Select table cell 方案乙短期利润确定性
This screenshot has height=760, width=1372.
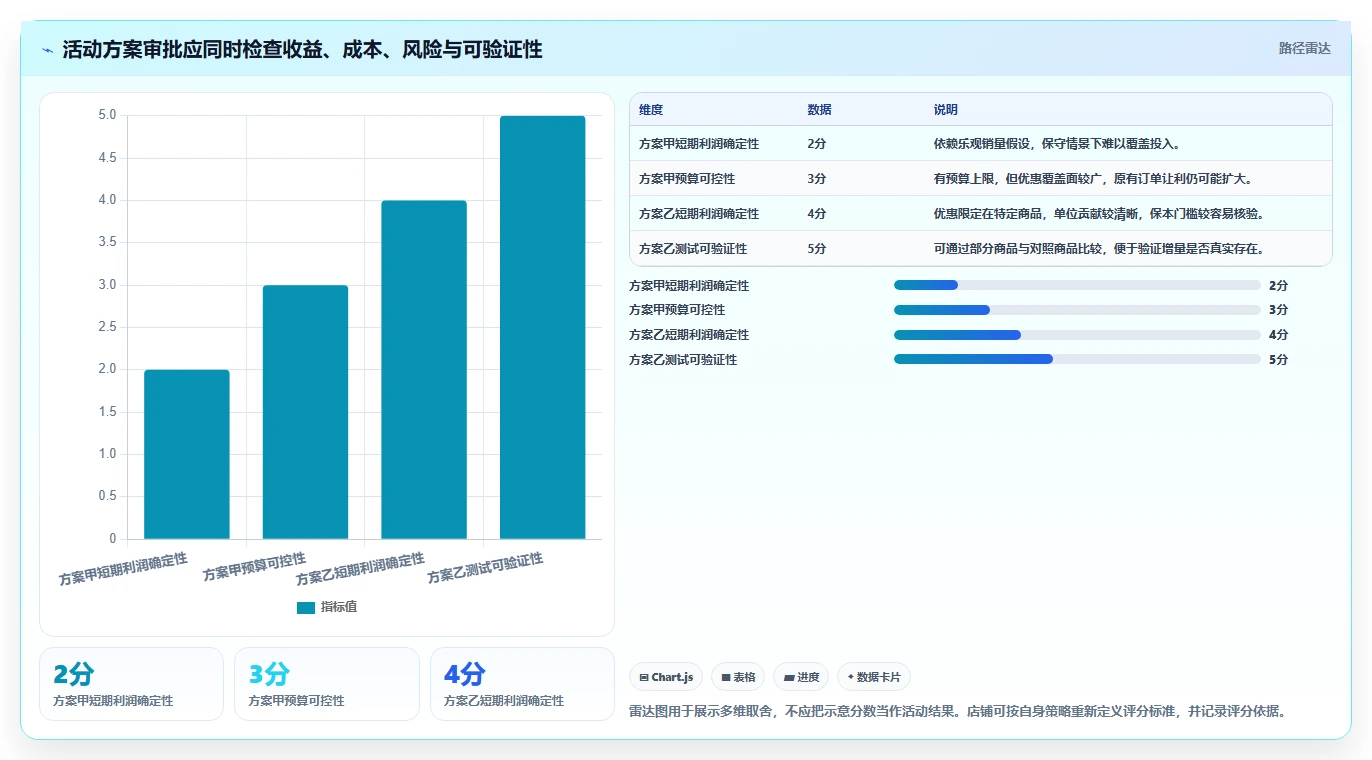pos(699,214)
